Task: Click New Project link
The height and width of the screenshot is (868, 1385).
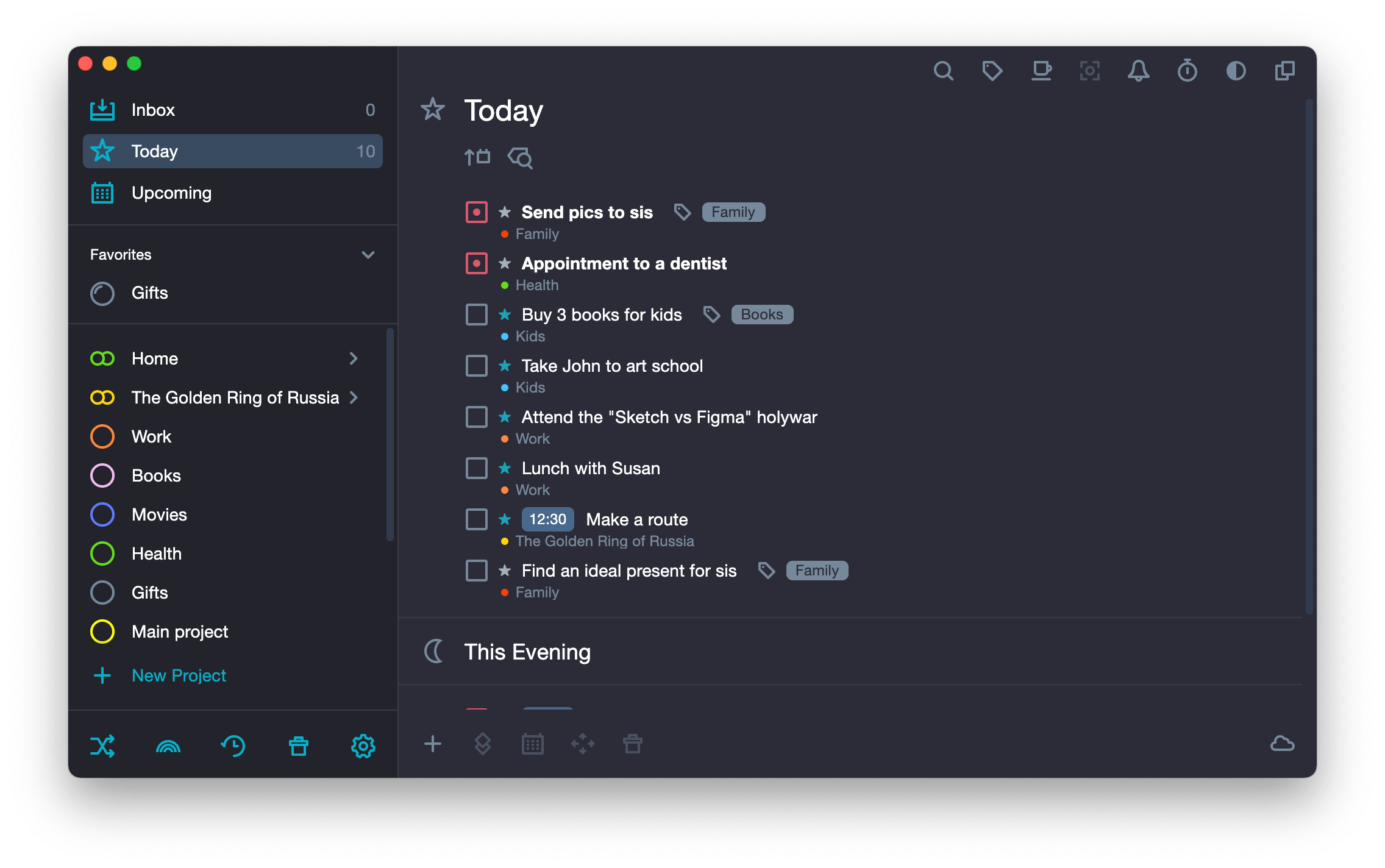Action: point(179,675)
